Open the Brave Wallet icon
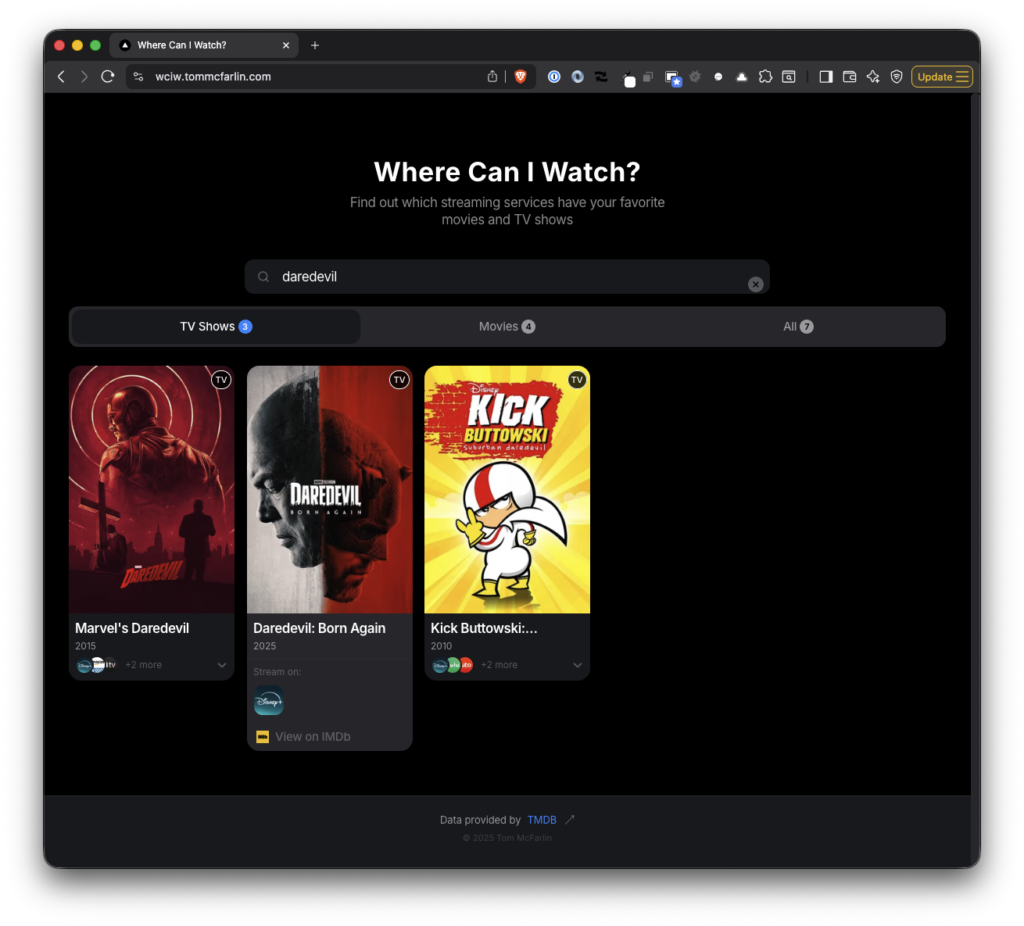 (850, 77)
